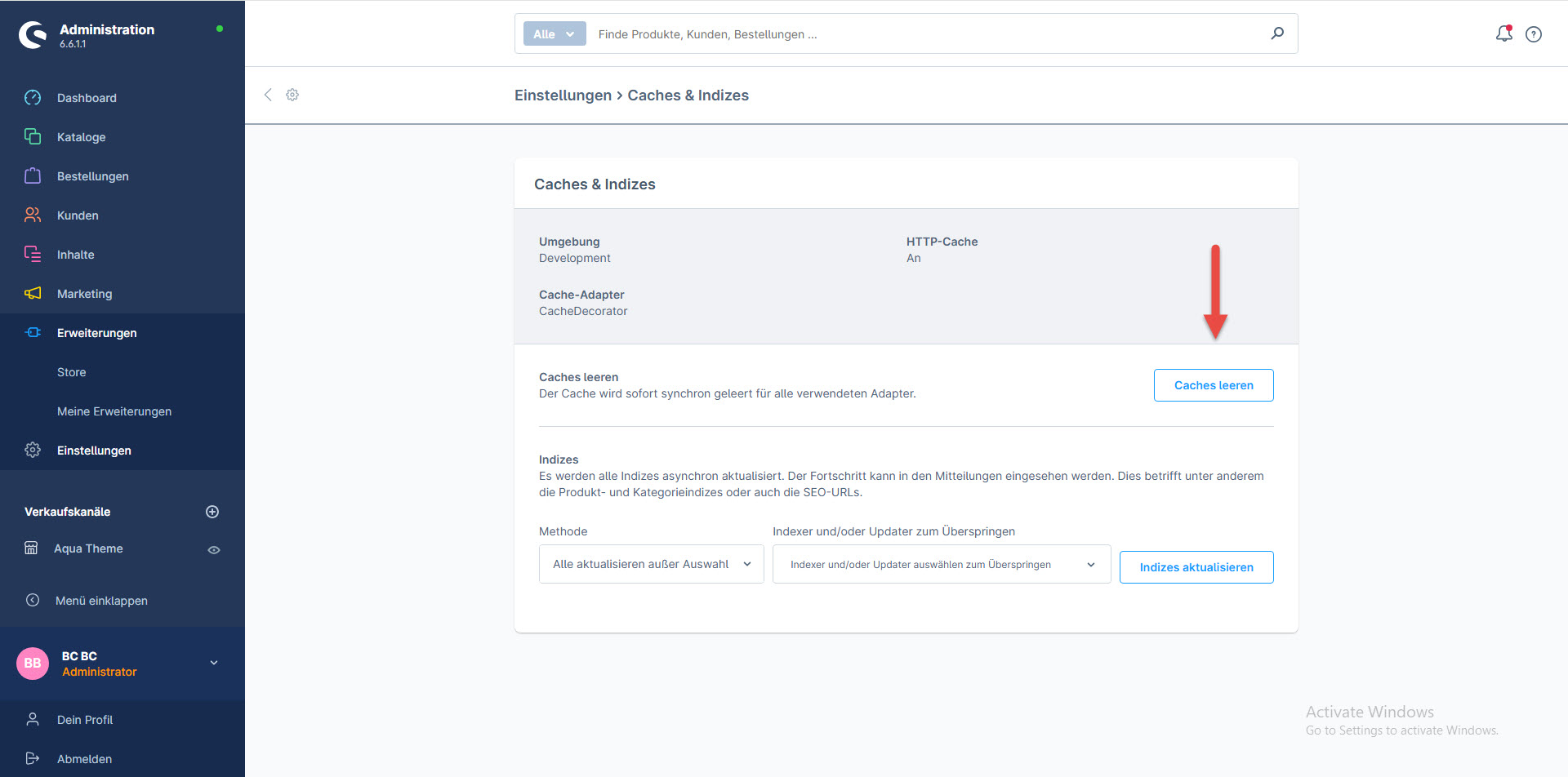1568x777 pixels.
Task: Click the gear icon next to back arrow
Action: click(x=292, y=95)
